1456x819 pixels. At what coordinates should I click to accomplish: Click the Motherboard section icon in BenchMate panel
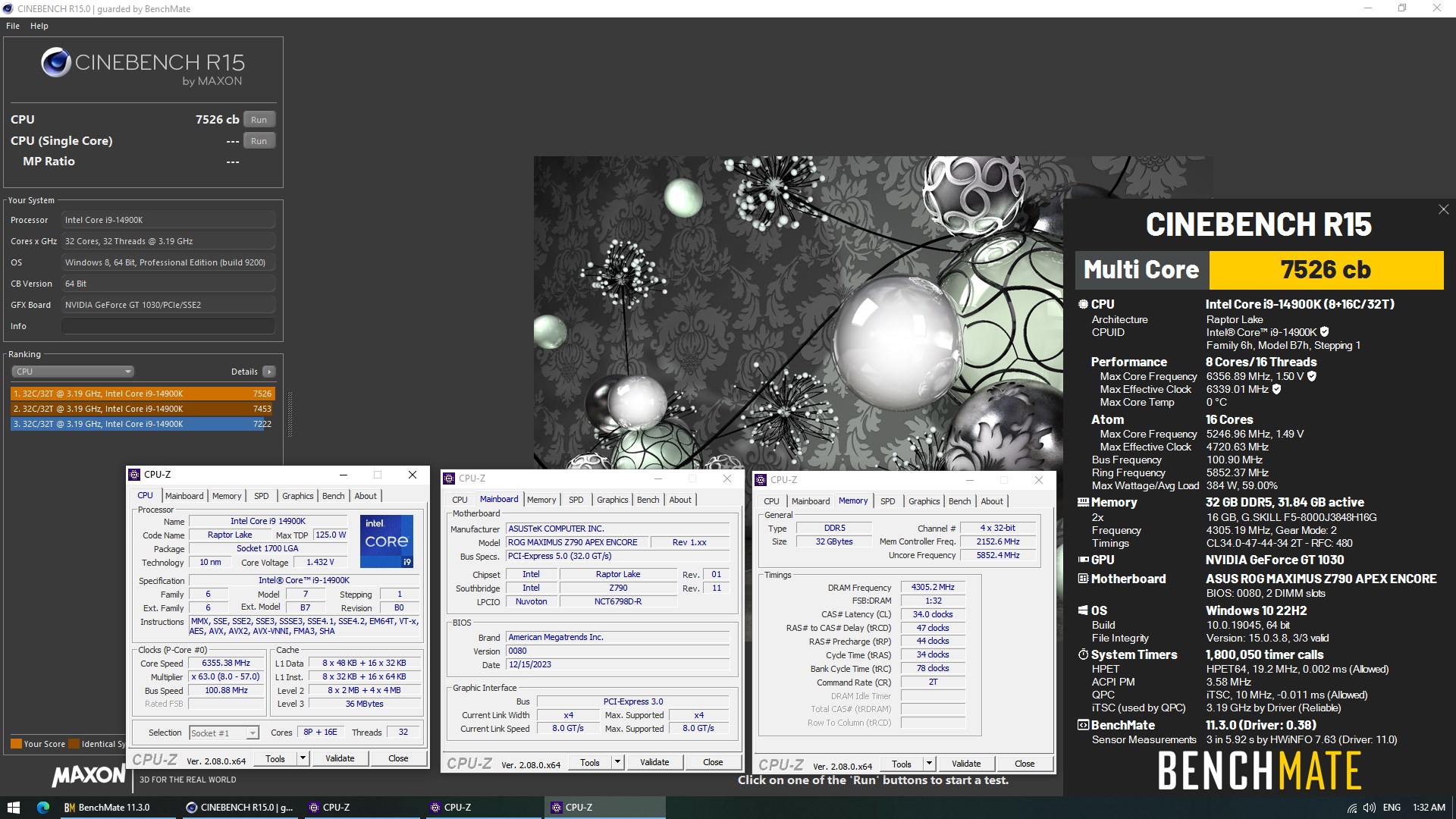1083,579
